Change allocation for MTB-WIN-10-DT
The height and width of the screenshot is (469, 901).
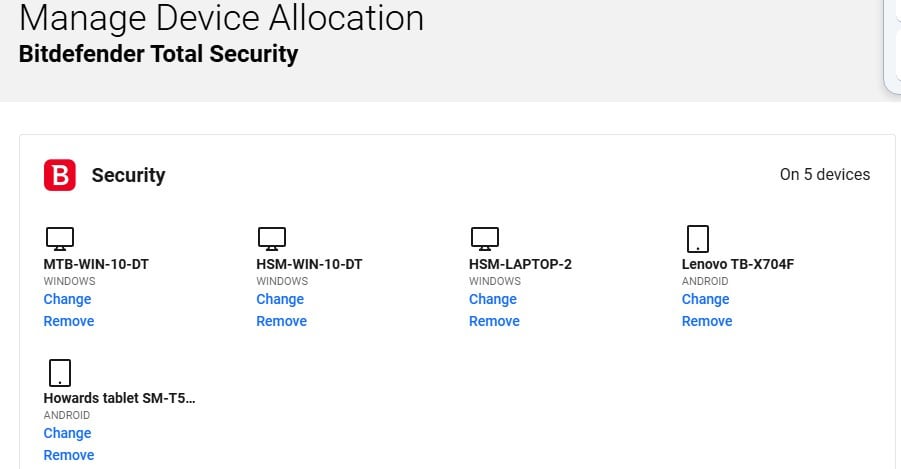(67, 299)
